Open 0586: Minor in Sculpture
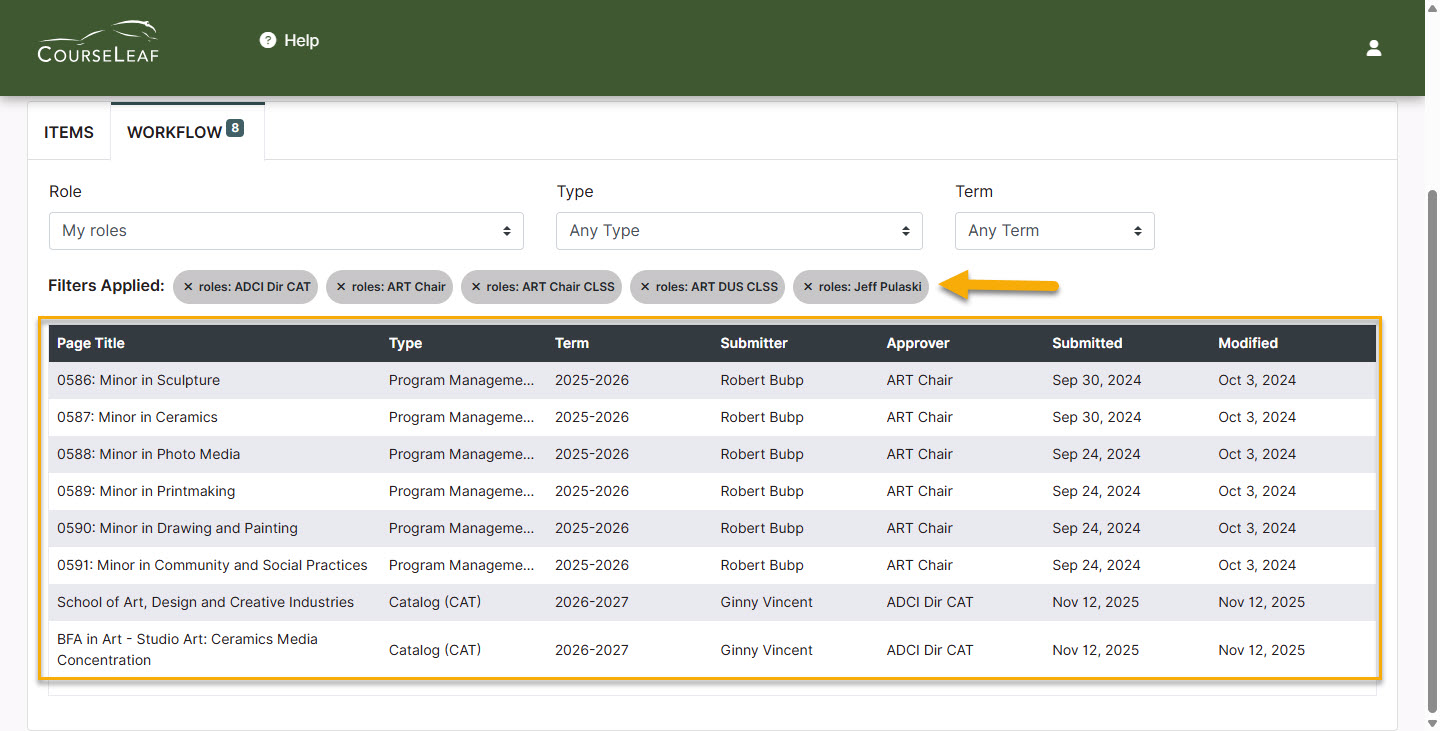Image resolution: width=1440 pixels, height=731 pixels. pyautogui.click(x=139, y=380)
